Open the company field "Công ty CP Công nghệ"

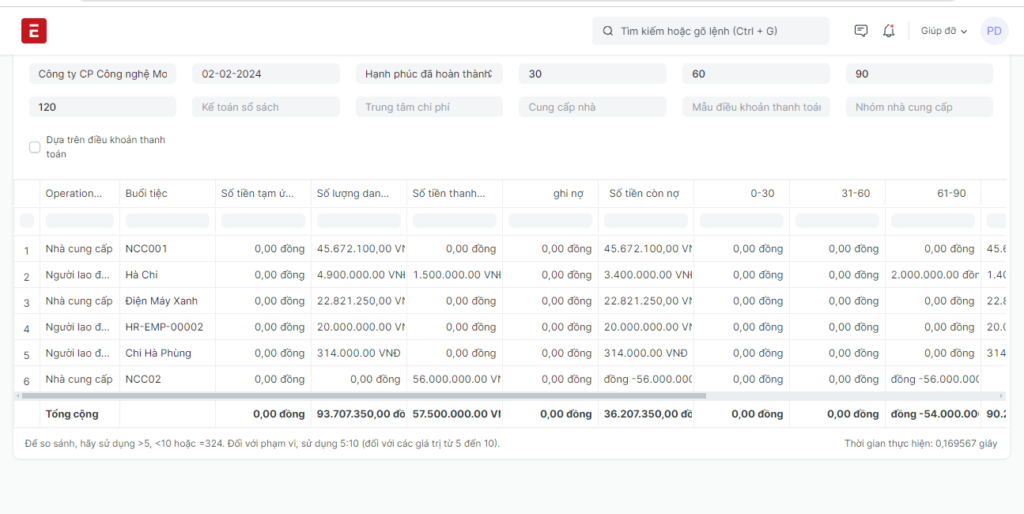pos(102,74)
